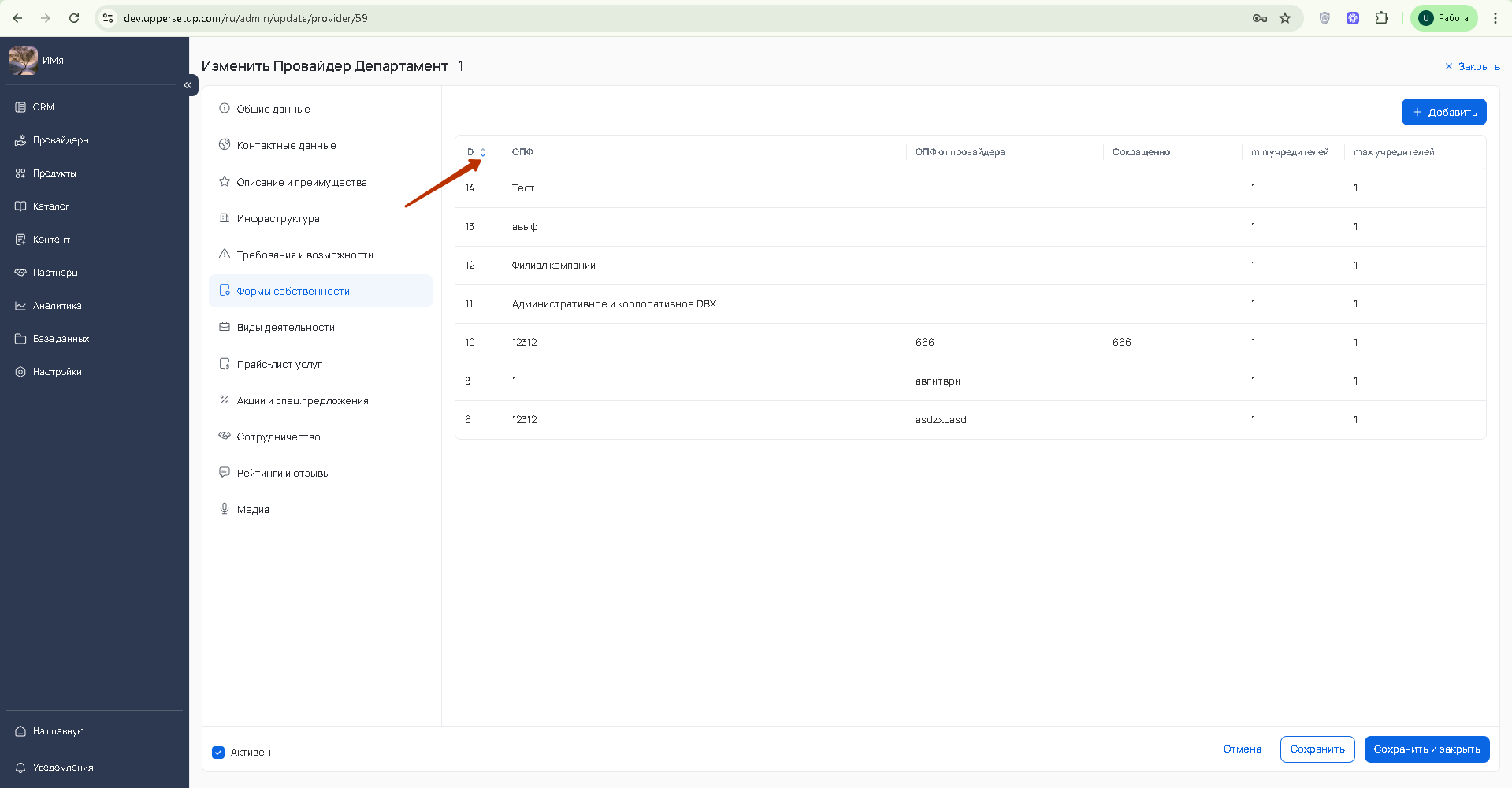Open the browser extensions puzzle icon
The width and height of the screenshot is (1512, 788).
point(1381,18)
